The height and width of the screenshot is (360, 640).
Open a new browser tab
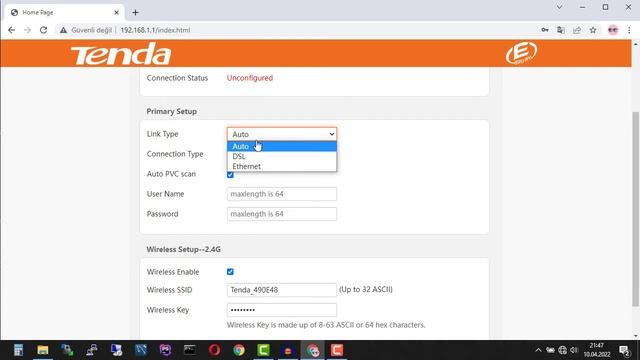[136, 13]
